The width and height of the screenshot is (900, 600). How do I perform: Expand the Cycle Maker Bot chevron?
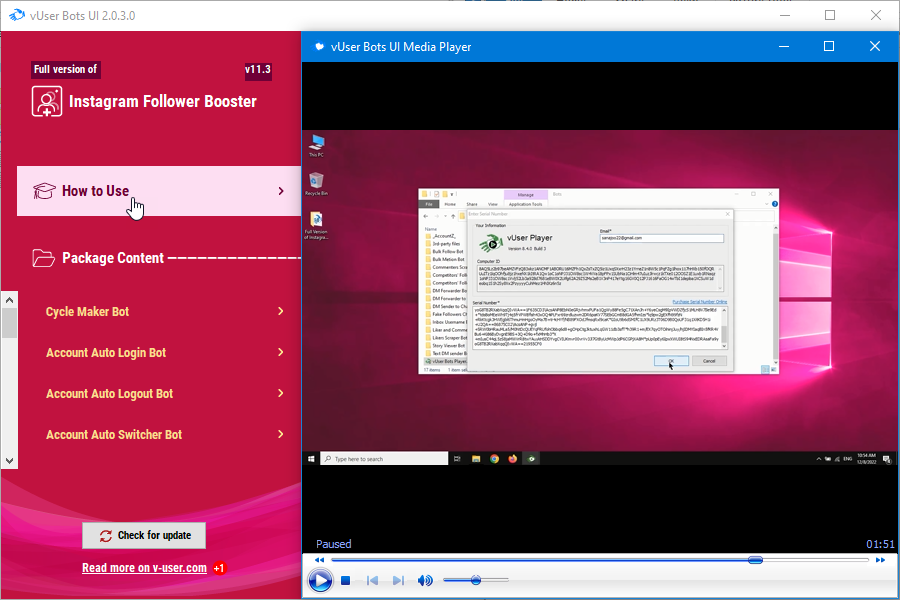point(281,311)
